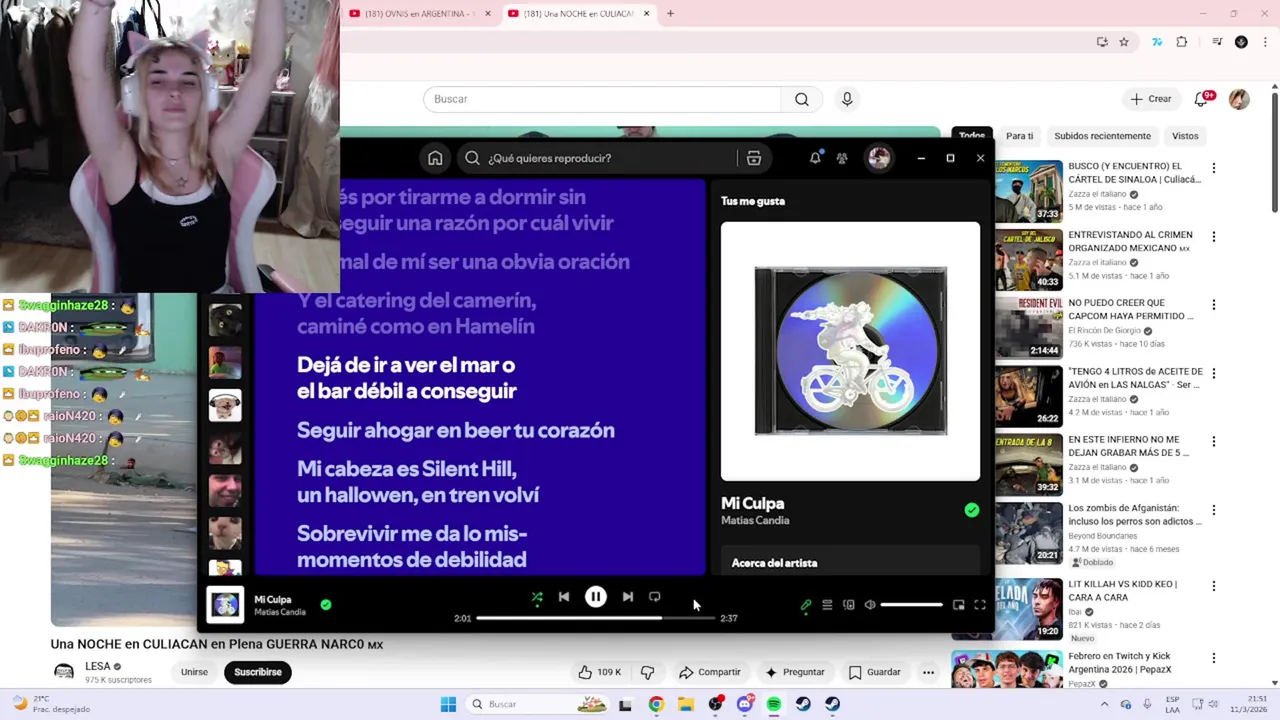1280x720 pixels.
Task: Open Chrome media control icon
Action: 1217,42
